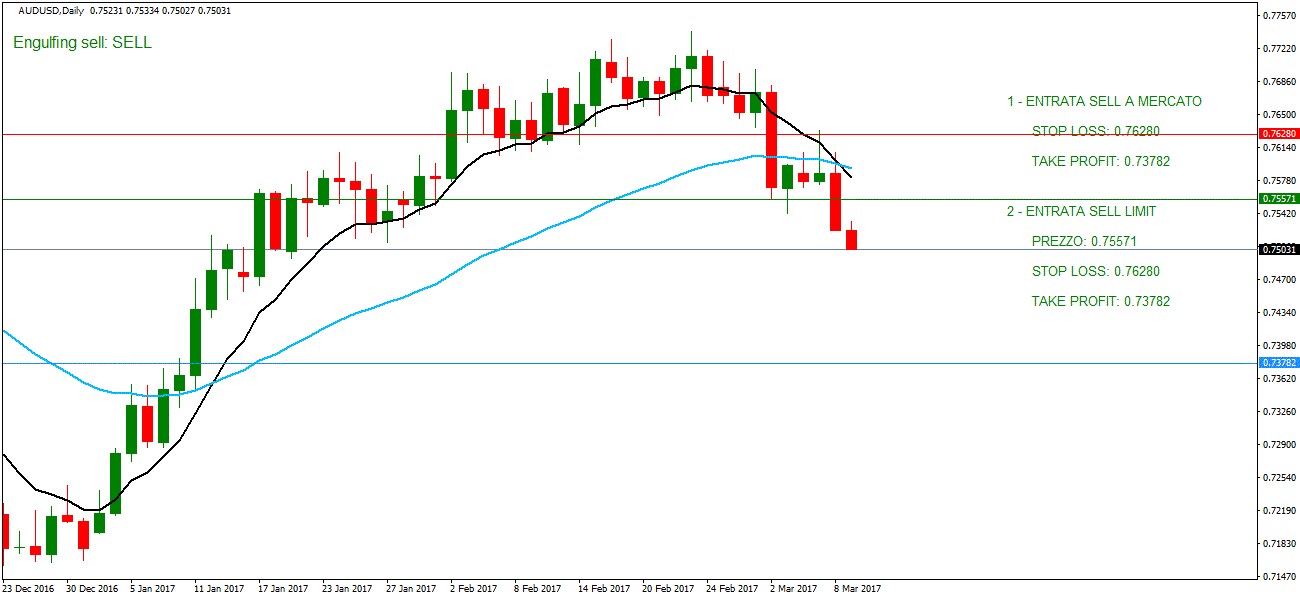Click the last red candle at the current price
1300x600 pixels.
(x=851, y=239)
